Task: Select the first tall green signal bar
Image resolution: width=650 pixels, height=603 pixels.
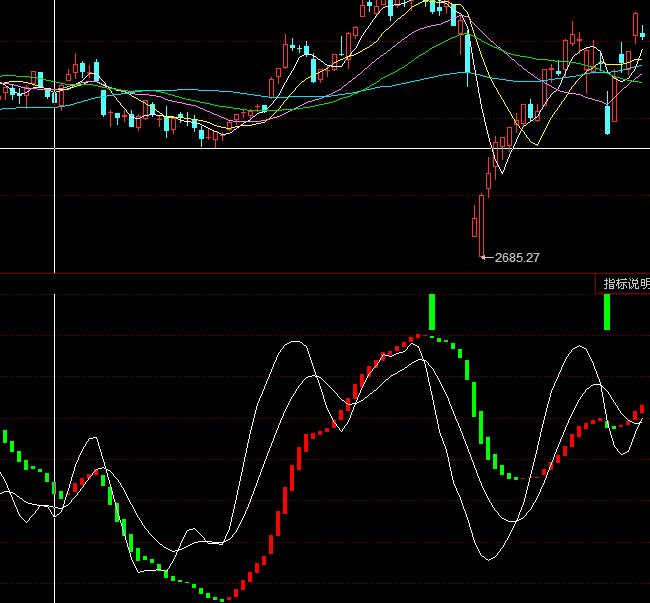Action: (x=432, y=311)
